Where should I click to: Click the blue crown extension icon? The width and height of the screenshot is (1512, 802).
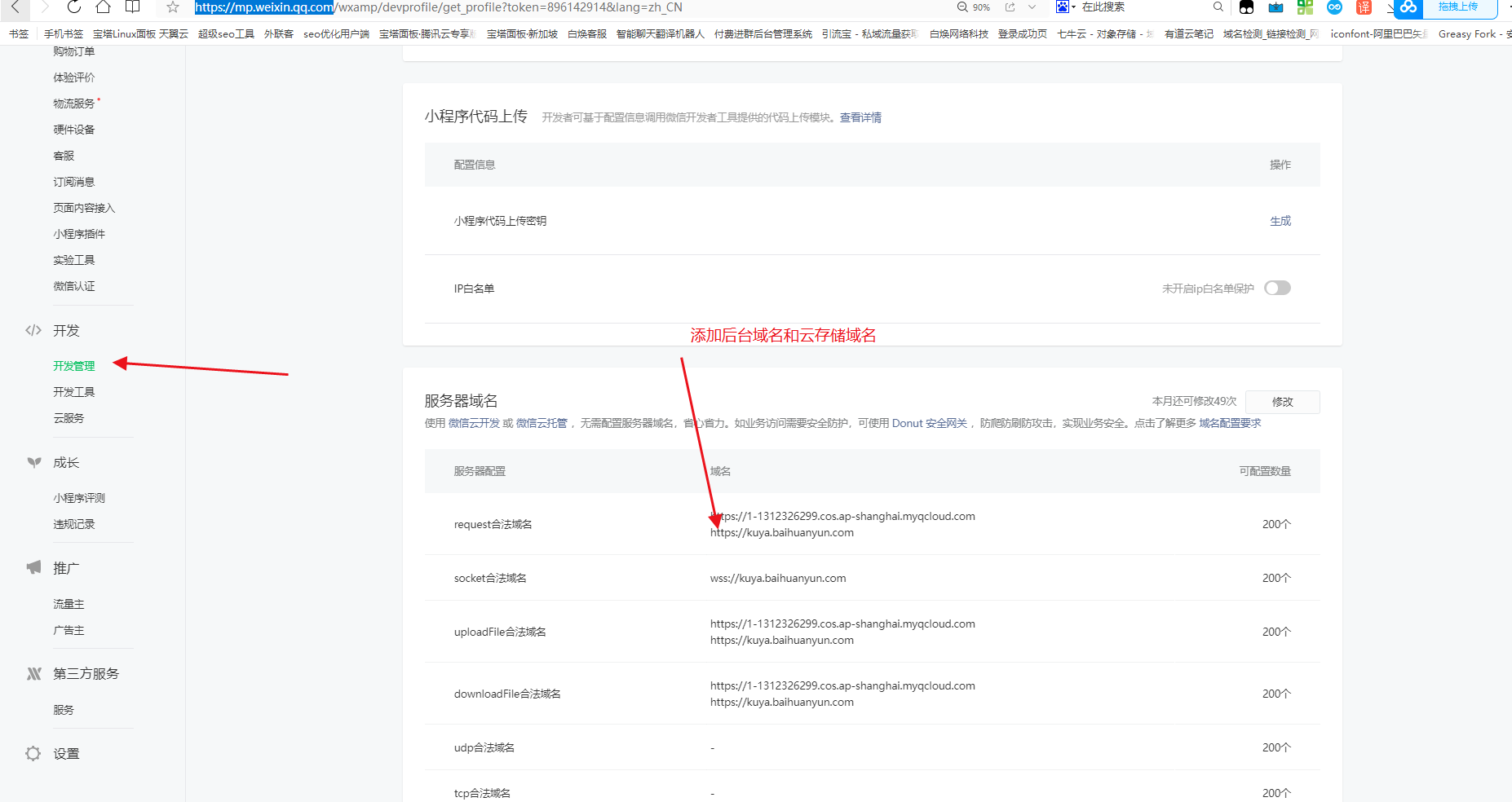tap(1275, 7)
